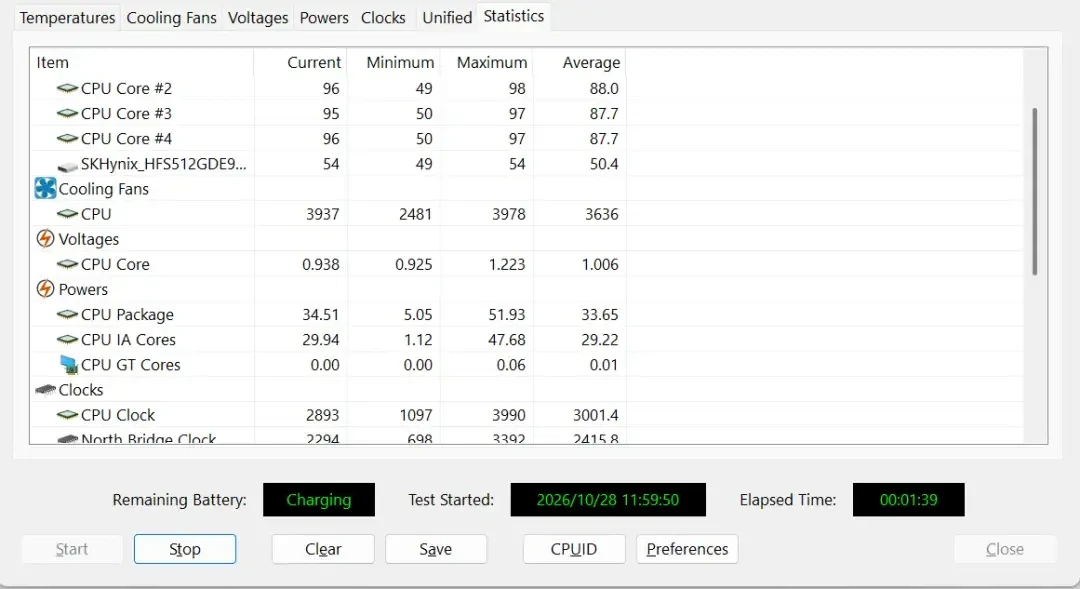
Task: Click the chip icon beside CPU Core #2
Action: click(67, 88)
